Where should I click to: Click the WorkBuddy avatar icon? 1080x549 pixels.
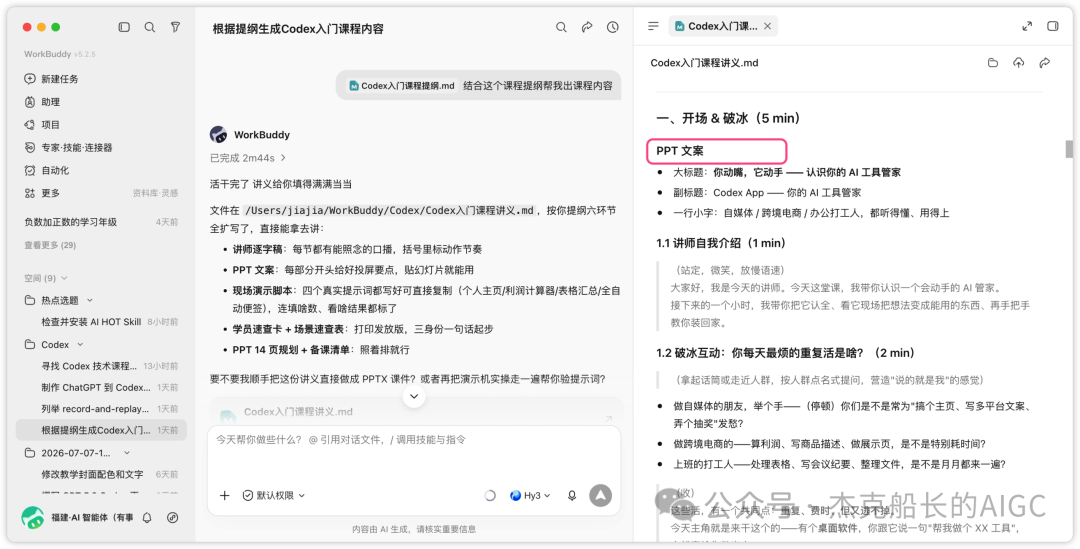pyautogui.click(x=218, y=134)
